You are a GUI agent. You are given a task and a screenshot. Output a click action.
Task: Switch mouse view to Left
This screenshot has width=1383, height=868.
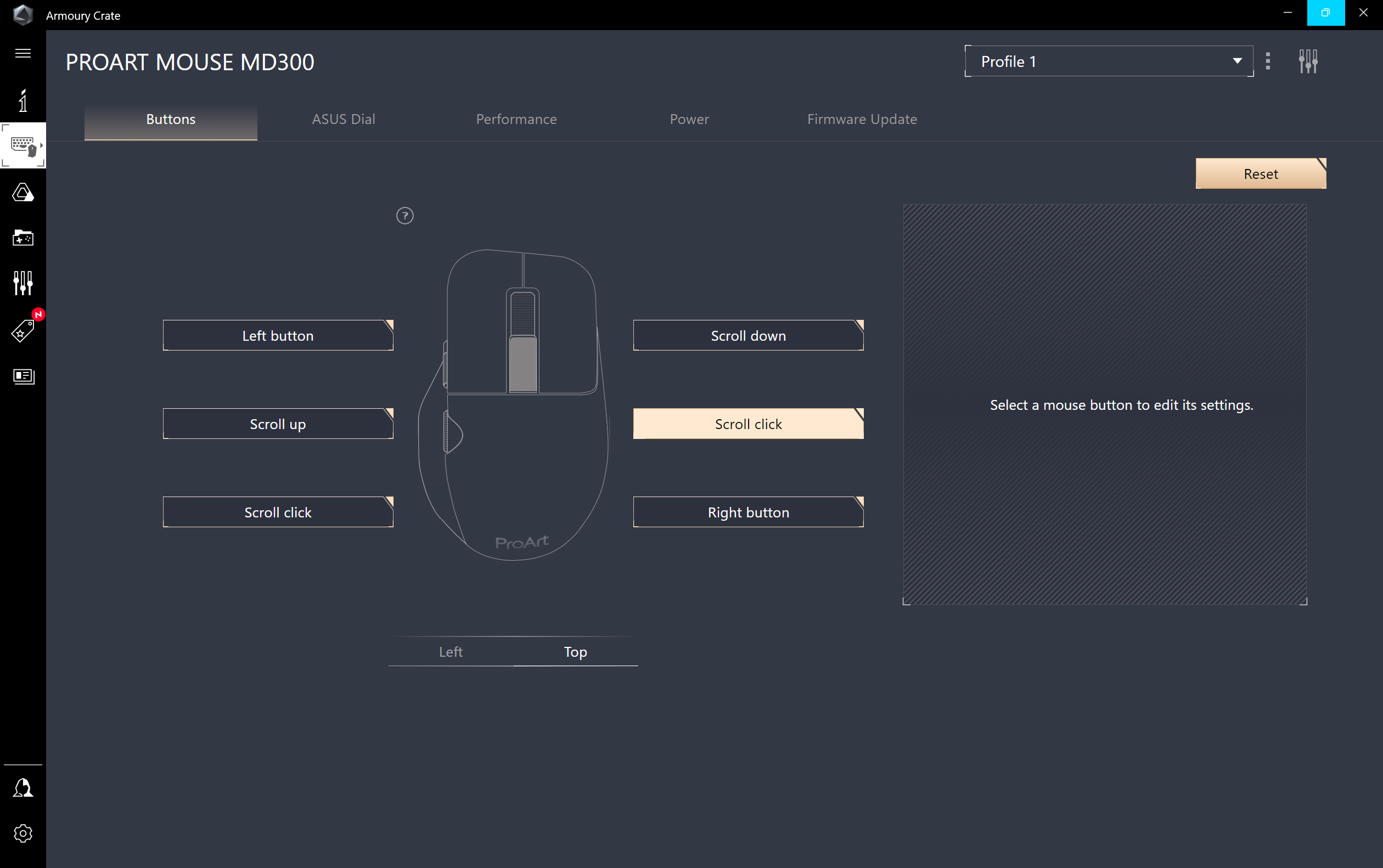[x=451, y=652]
